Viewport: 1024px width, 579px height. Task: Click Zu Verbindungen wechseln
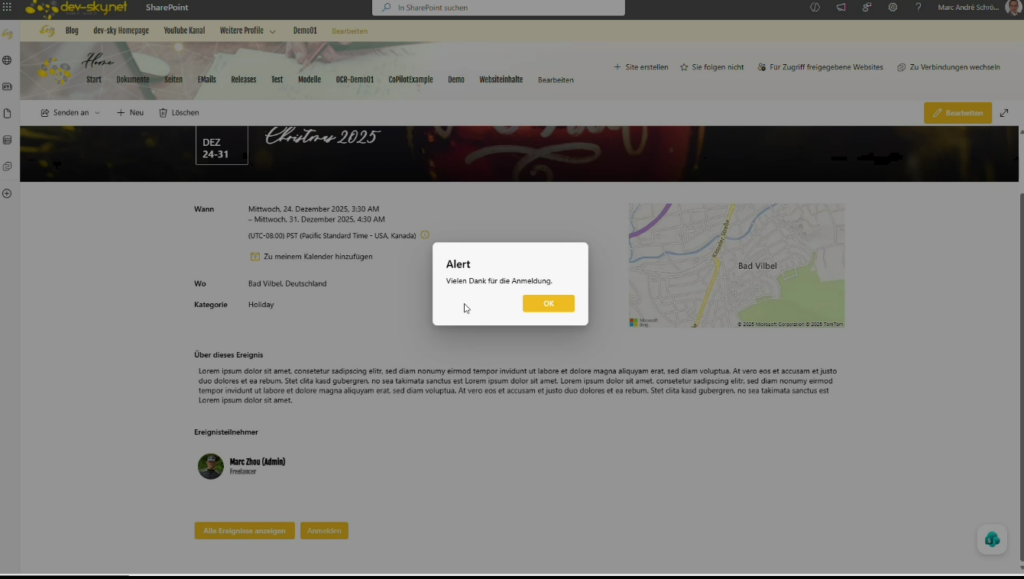point(948,67)
